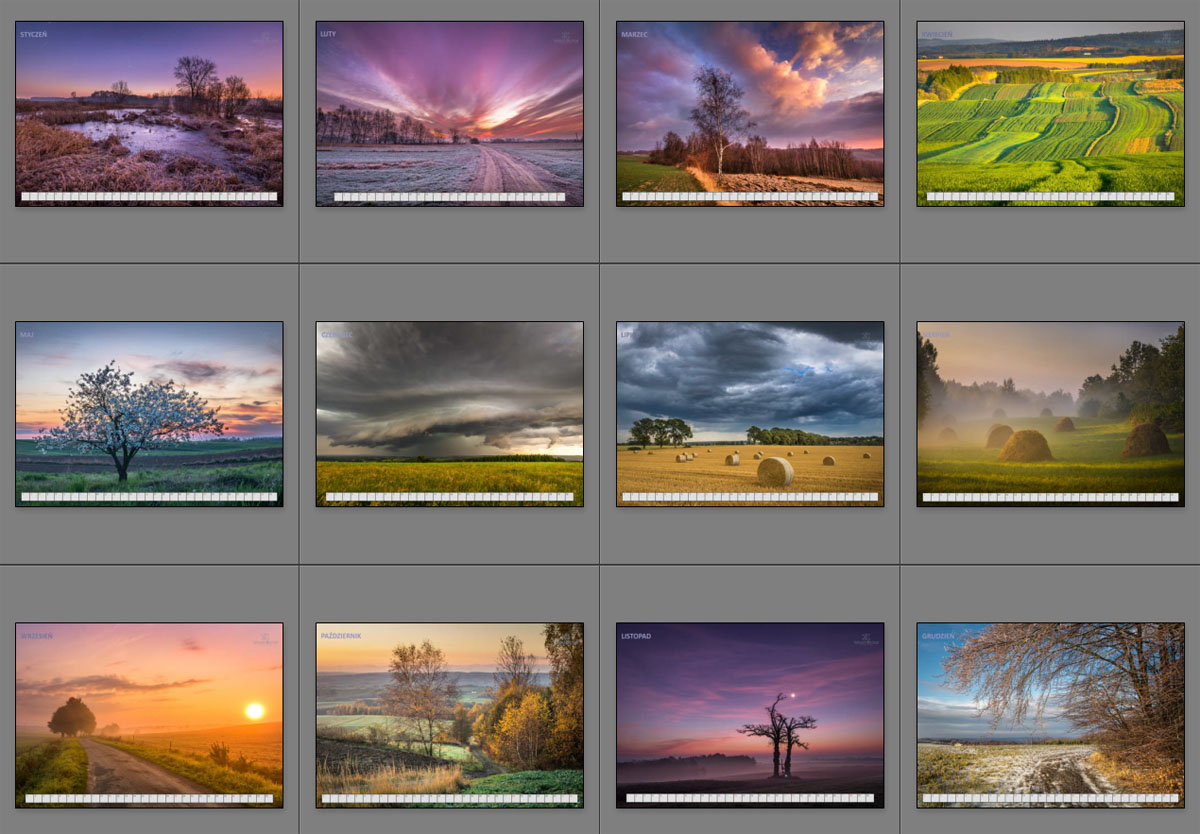Click the date strip on Lipiec page
Screen dimensions: 1200x834
coord(750,497)
